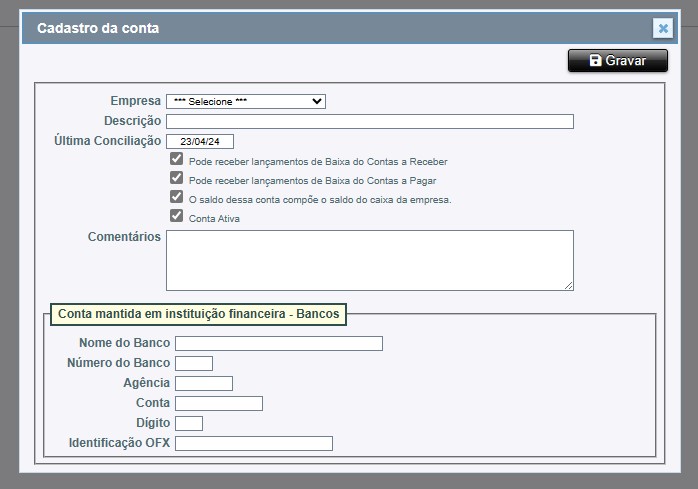
Task: Open the Empresa selection dropdown
Action: [x=246, y=101]
